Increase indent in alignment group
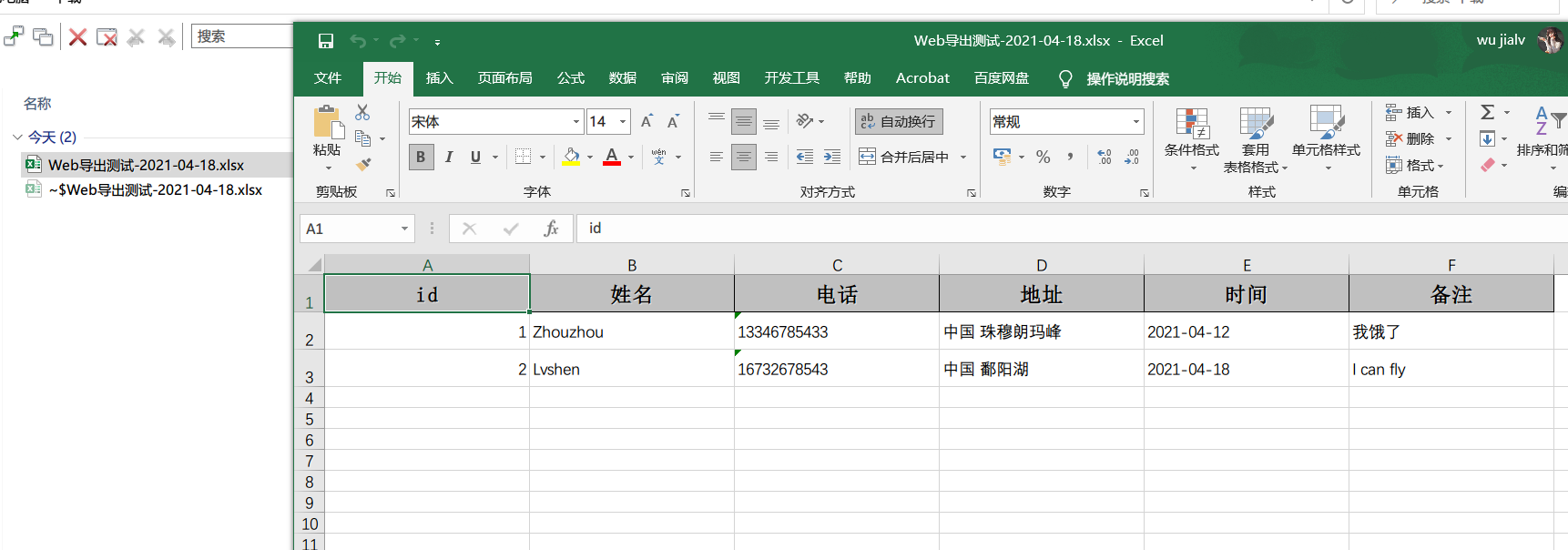Image resolution: width=1568 pixels, height=550 pixels. [832, 157]
